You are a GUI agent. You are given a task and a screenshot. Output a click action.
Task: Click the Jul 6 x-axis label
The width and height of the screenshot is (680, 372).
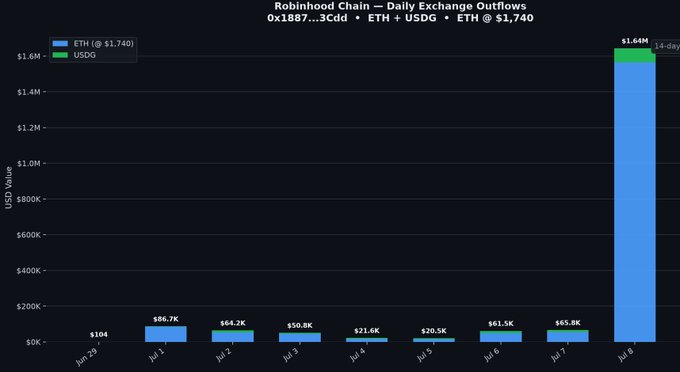tap(491, 355)
